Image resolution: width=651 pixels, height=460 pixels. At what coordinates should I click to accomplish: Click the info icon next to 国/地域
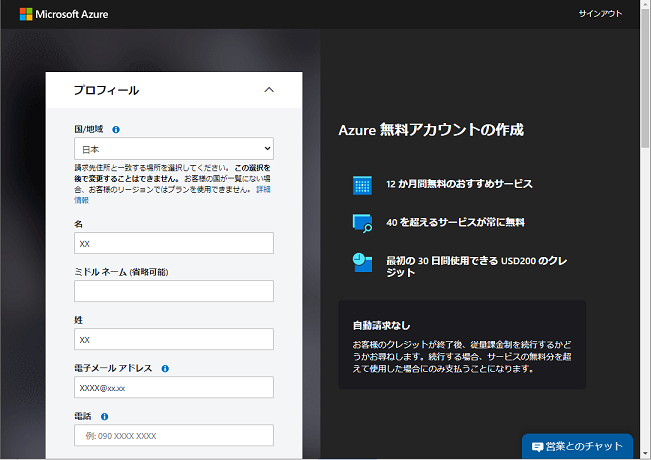[x=116, y=130]
